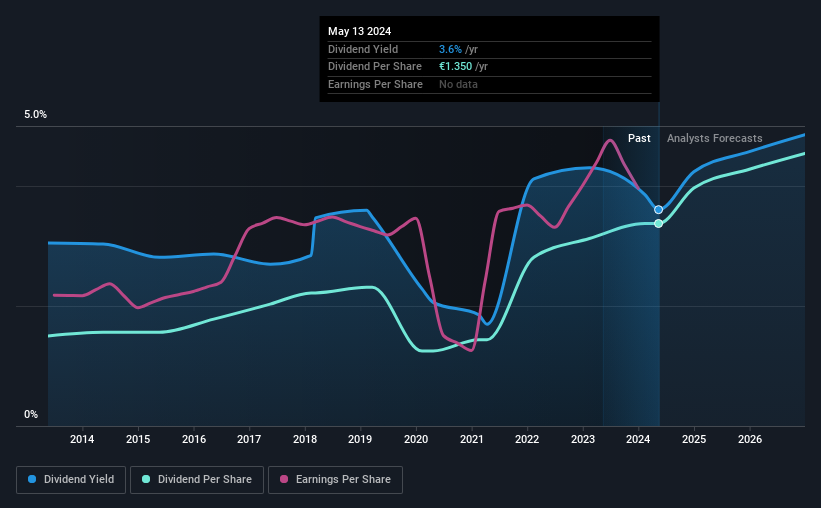This screenshot has height=508, width=821.
Task: Toggle the Earnings Per Share legend button
Action: (x=335, y=479)
